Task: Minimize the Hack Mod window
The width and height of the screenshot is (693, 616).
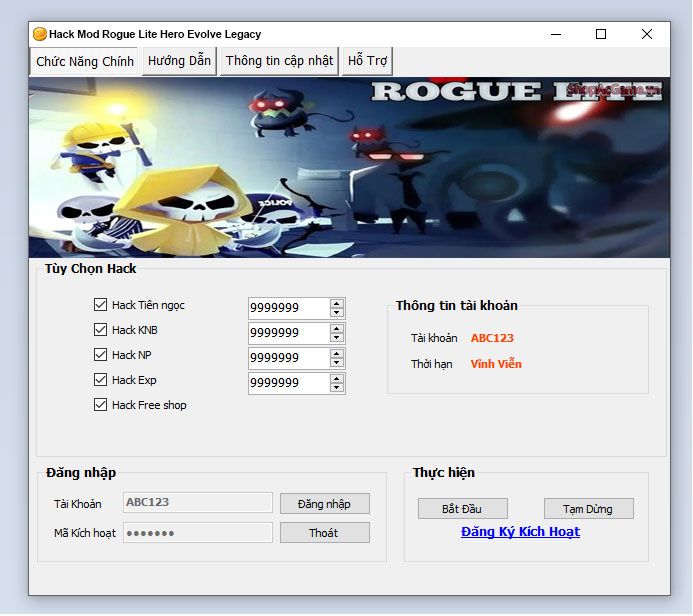Action: coord(556,34)
